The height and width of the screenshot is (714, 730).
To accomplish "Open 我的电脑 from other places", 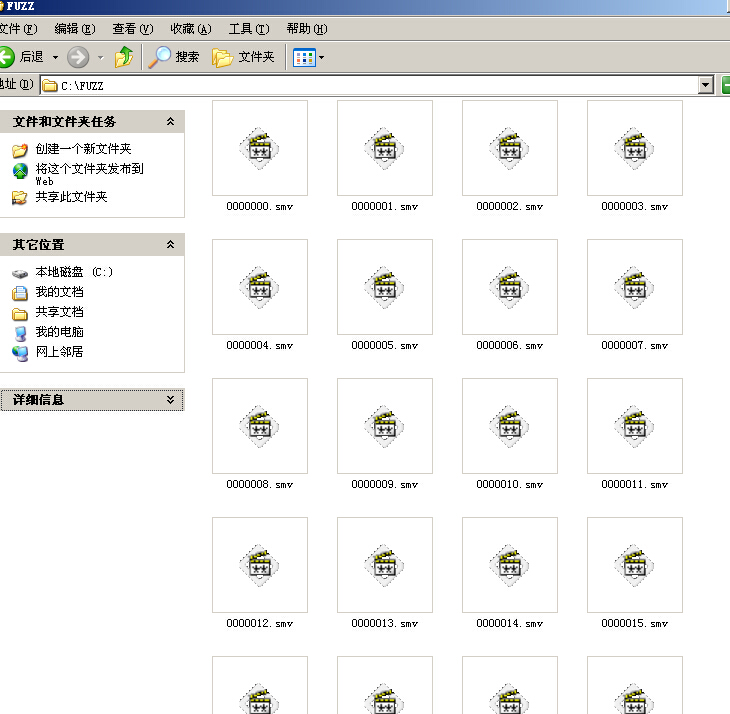I will point(59,332).
